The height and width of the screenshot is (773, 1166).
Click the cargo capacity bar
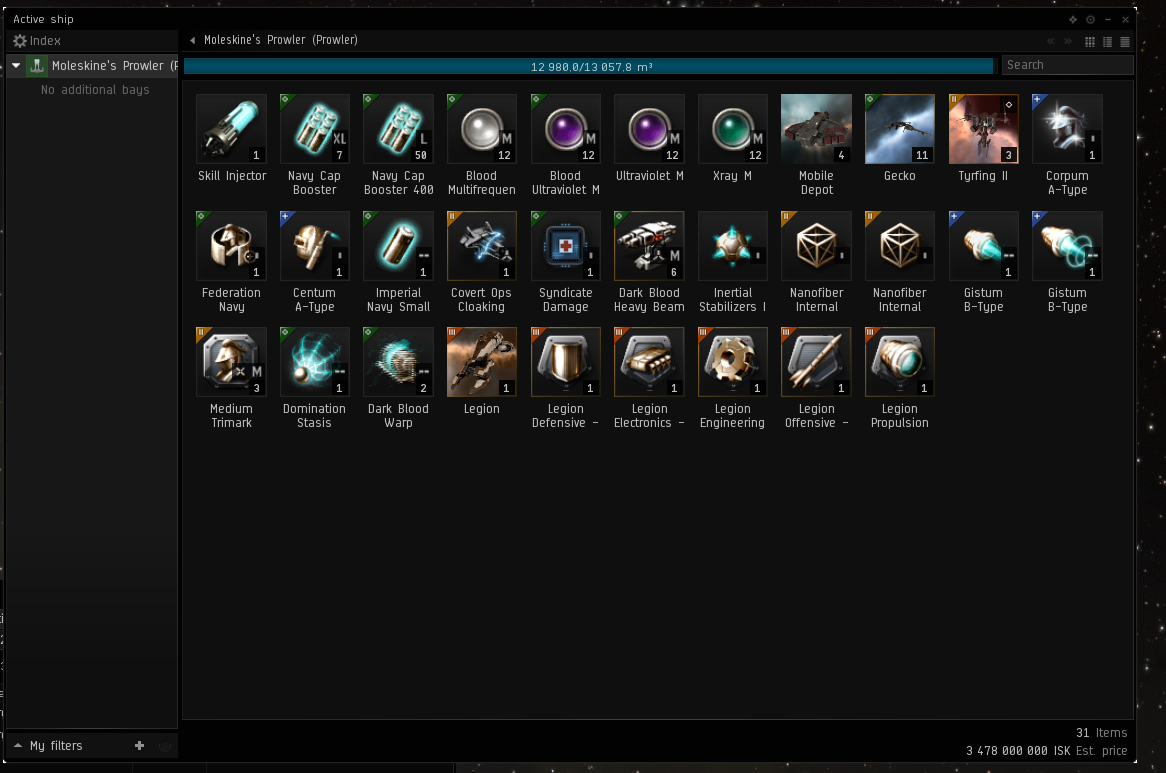click(x=589, y=66)
